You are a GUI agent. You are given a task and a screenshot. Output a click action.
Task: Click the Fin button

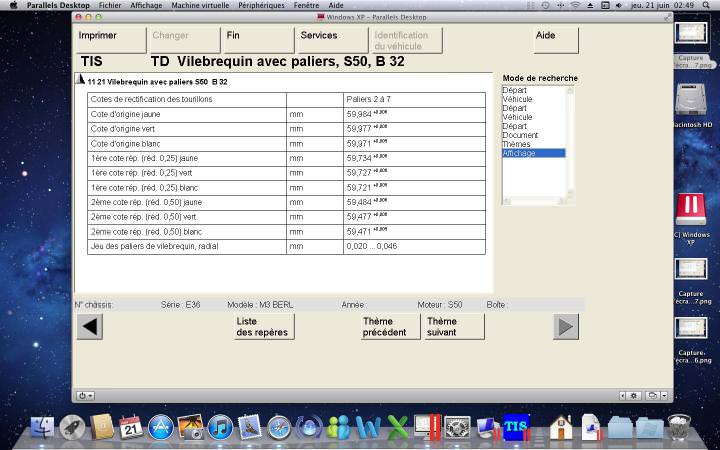click(x=259, y=40)
